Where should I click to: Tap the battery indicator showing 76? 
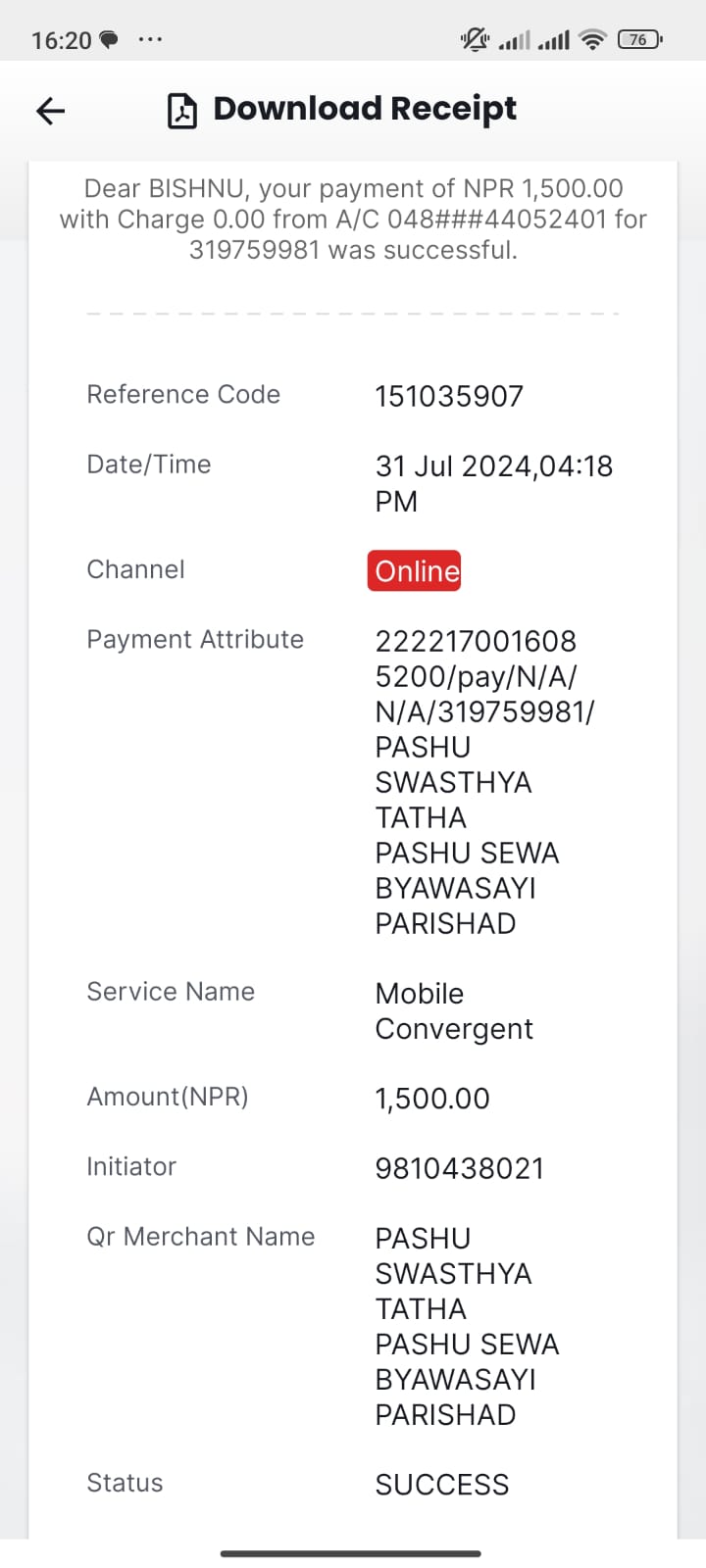point(639,40)
